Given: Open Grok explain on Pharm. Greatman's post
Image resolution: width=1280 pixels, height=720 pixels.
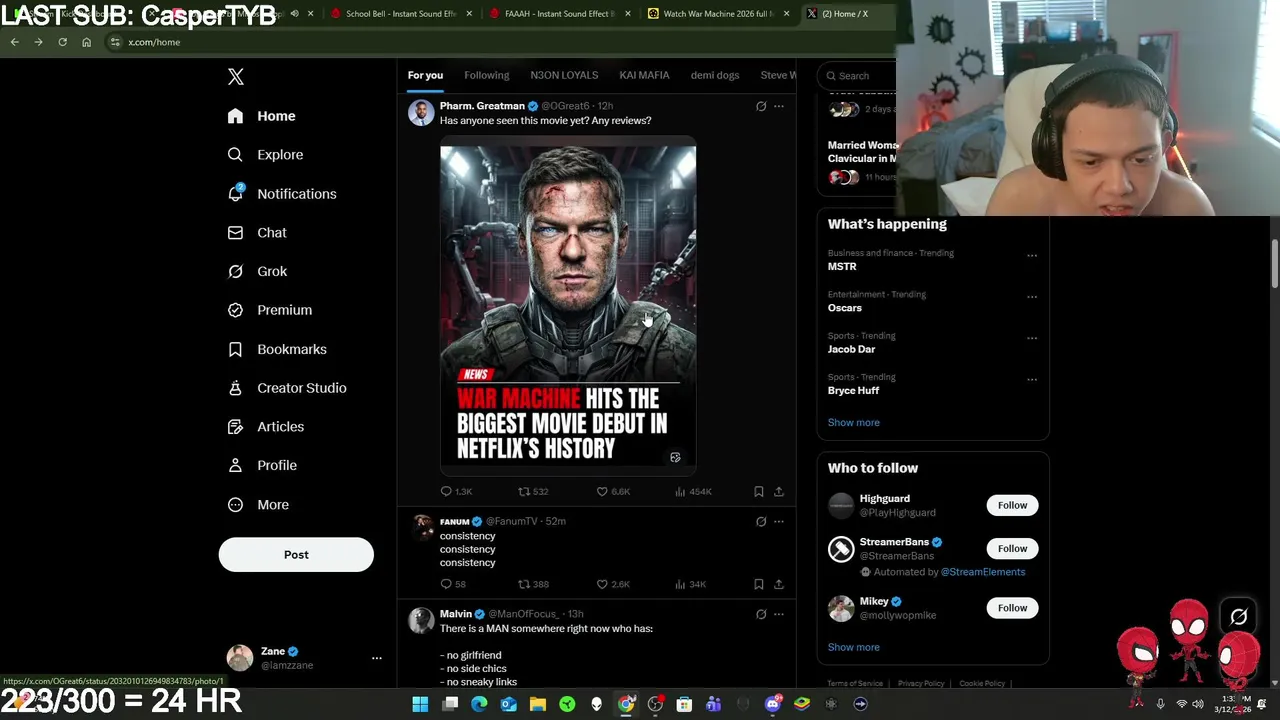Looking at the screenshot, I should click(761, 106).
